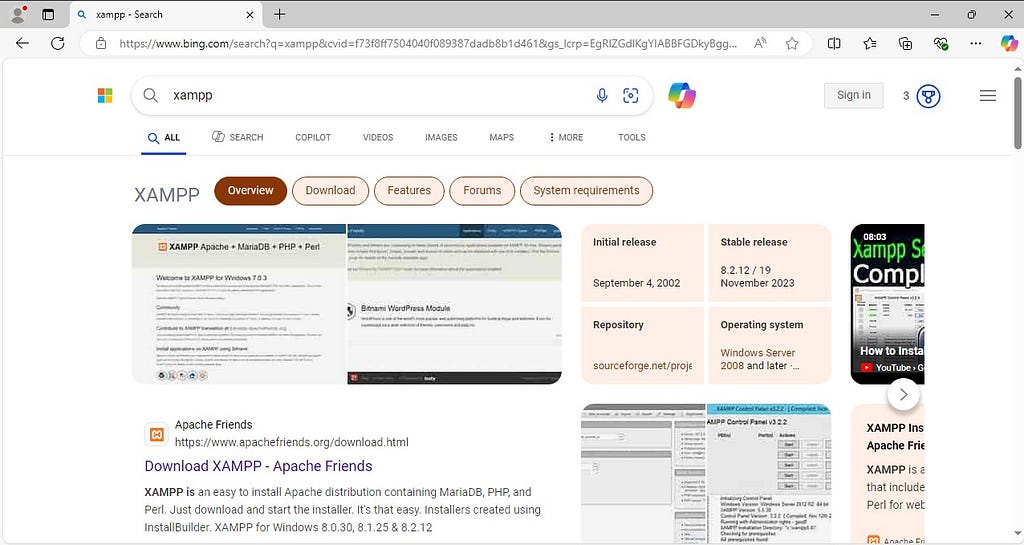Switch to the MAPS tab
The height and width of the screenshot is (545, 1024).
tap(502, 137)
